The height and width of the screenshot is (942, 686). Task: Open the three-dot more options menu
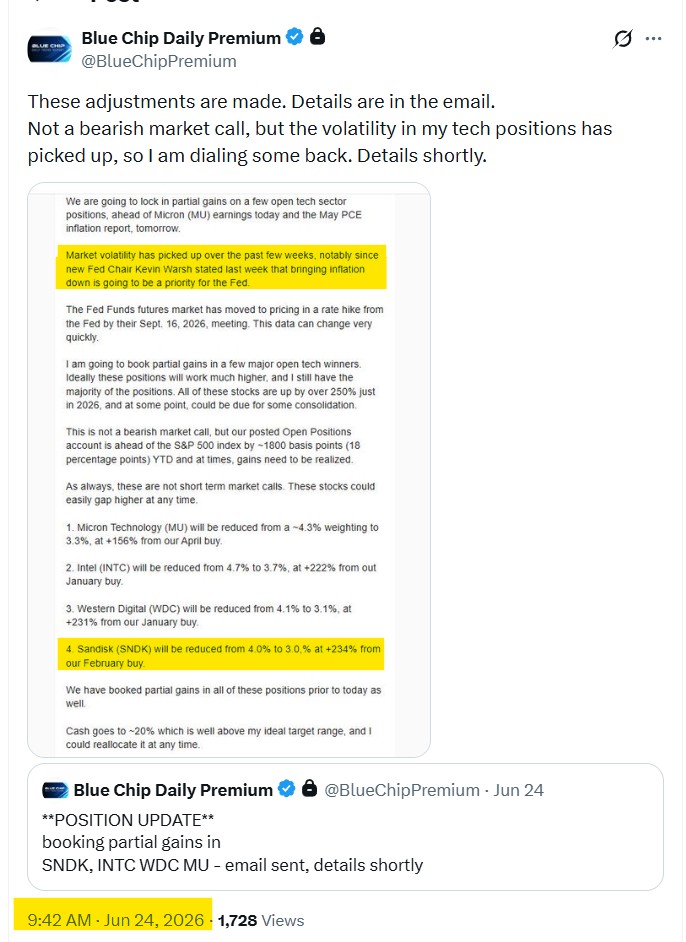point(653,38)
